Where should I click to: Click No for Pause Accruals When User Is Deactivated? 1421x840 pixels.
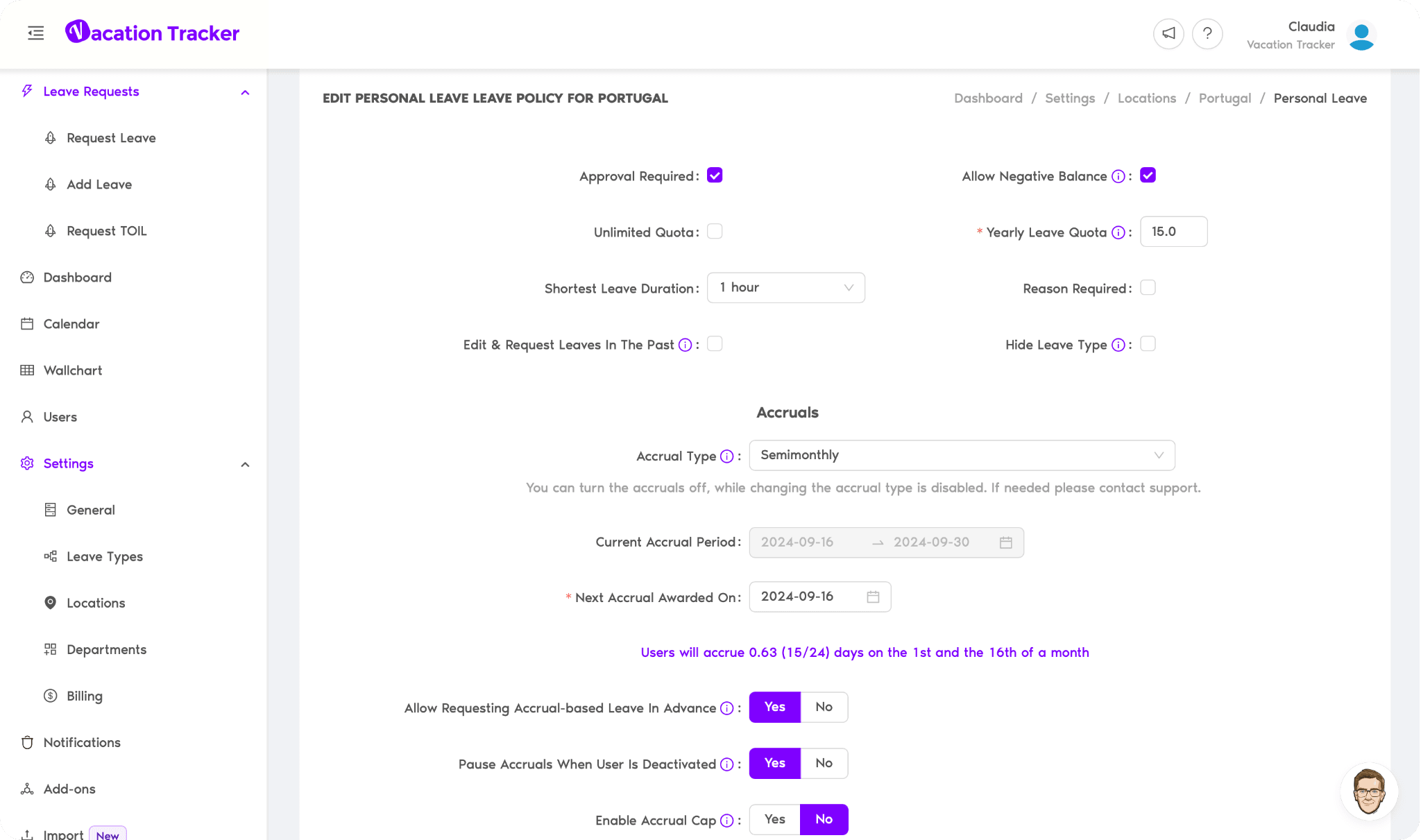pos(824,763)
